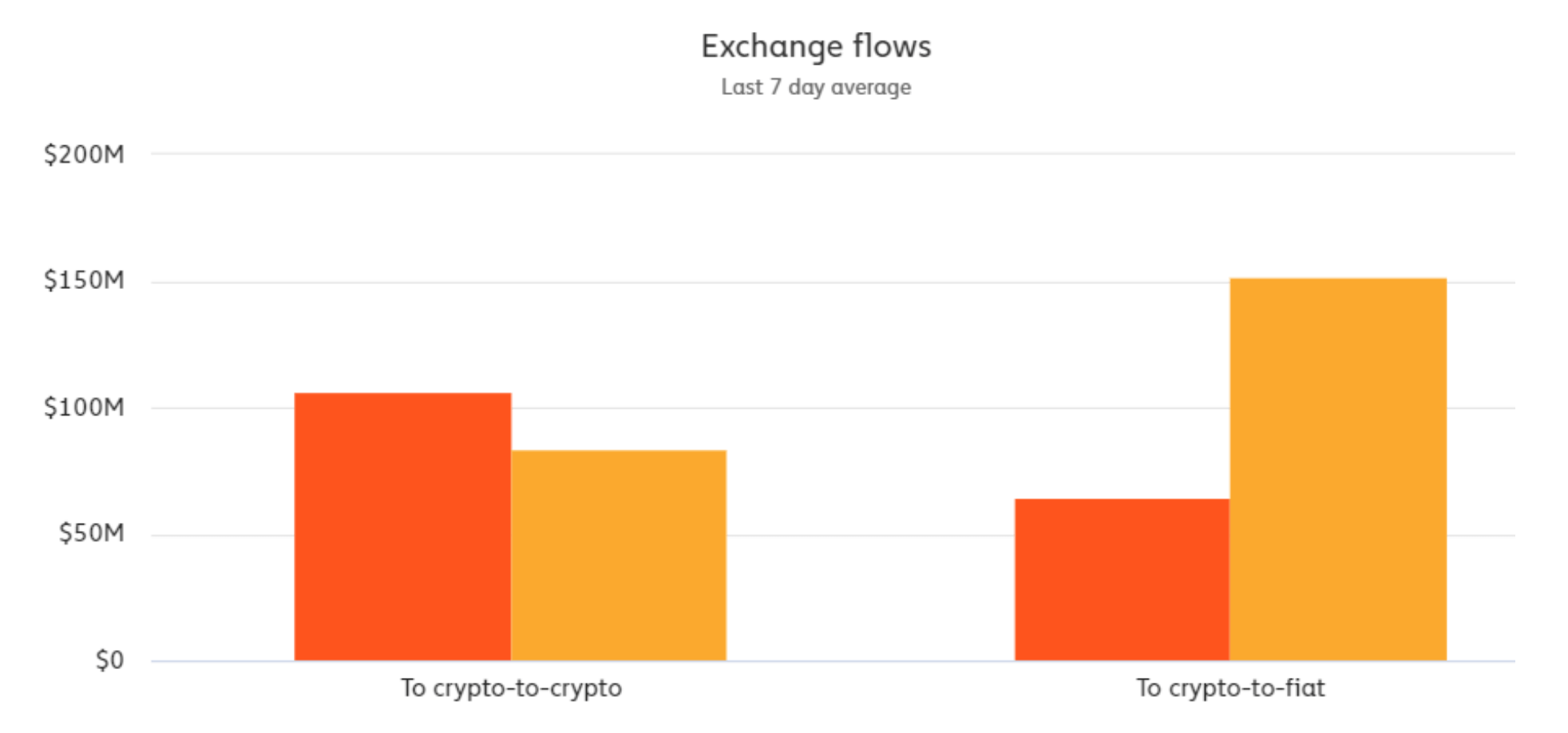Click the $150M horizontal gridline
Viewport: 1568px width, 733px height.
(830, 283)
